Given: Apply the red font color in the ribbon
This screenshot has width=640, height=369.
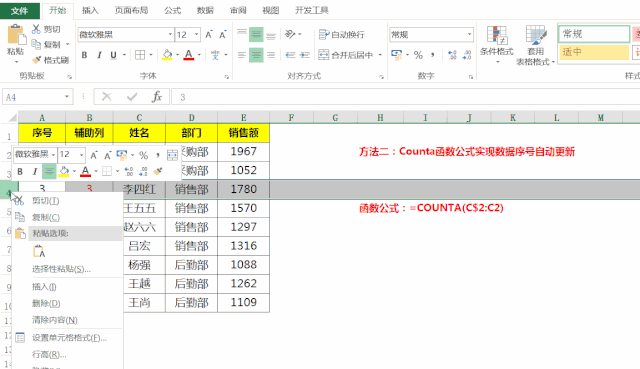Looking at the screenshot, I should point(189,55).
